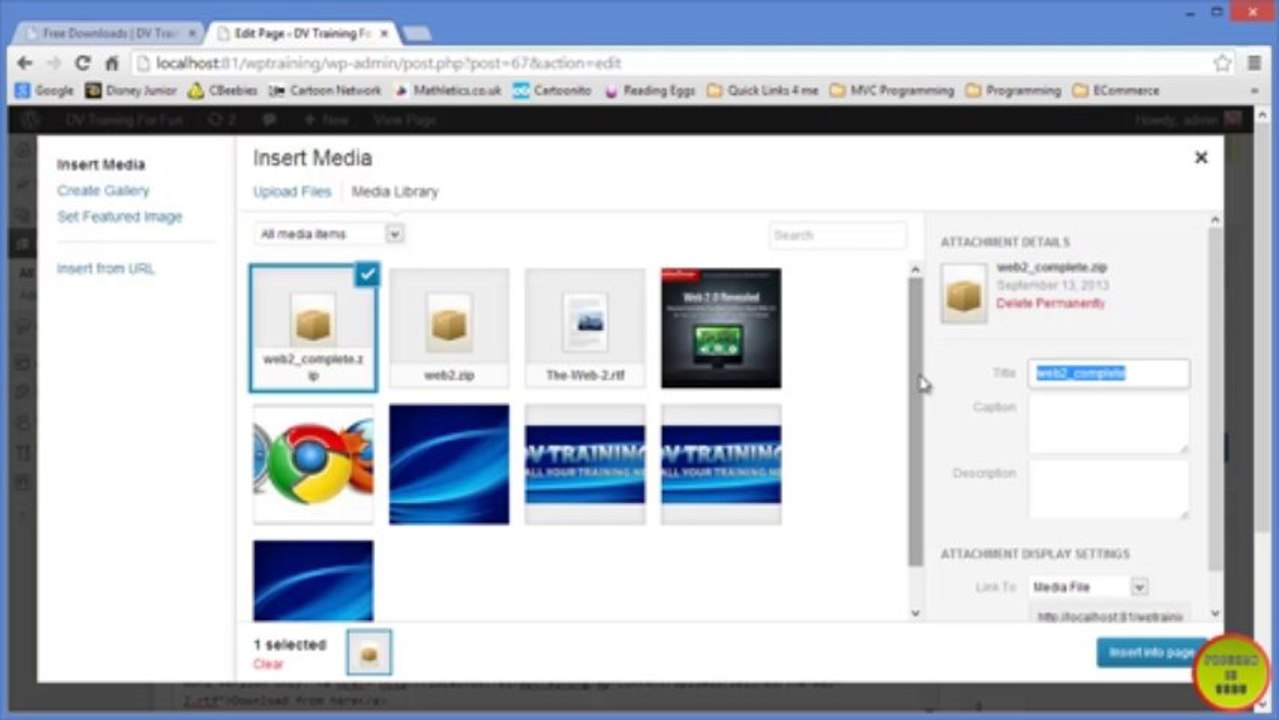This screenshot has height=720, width=1279.
Task: Open the Cartoon Network bookmark
Action: tap(325, 90)
